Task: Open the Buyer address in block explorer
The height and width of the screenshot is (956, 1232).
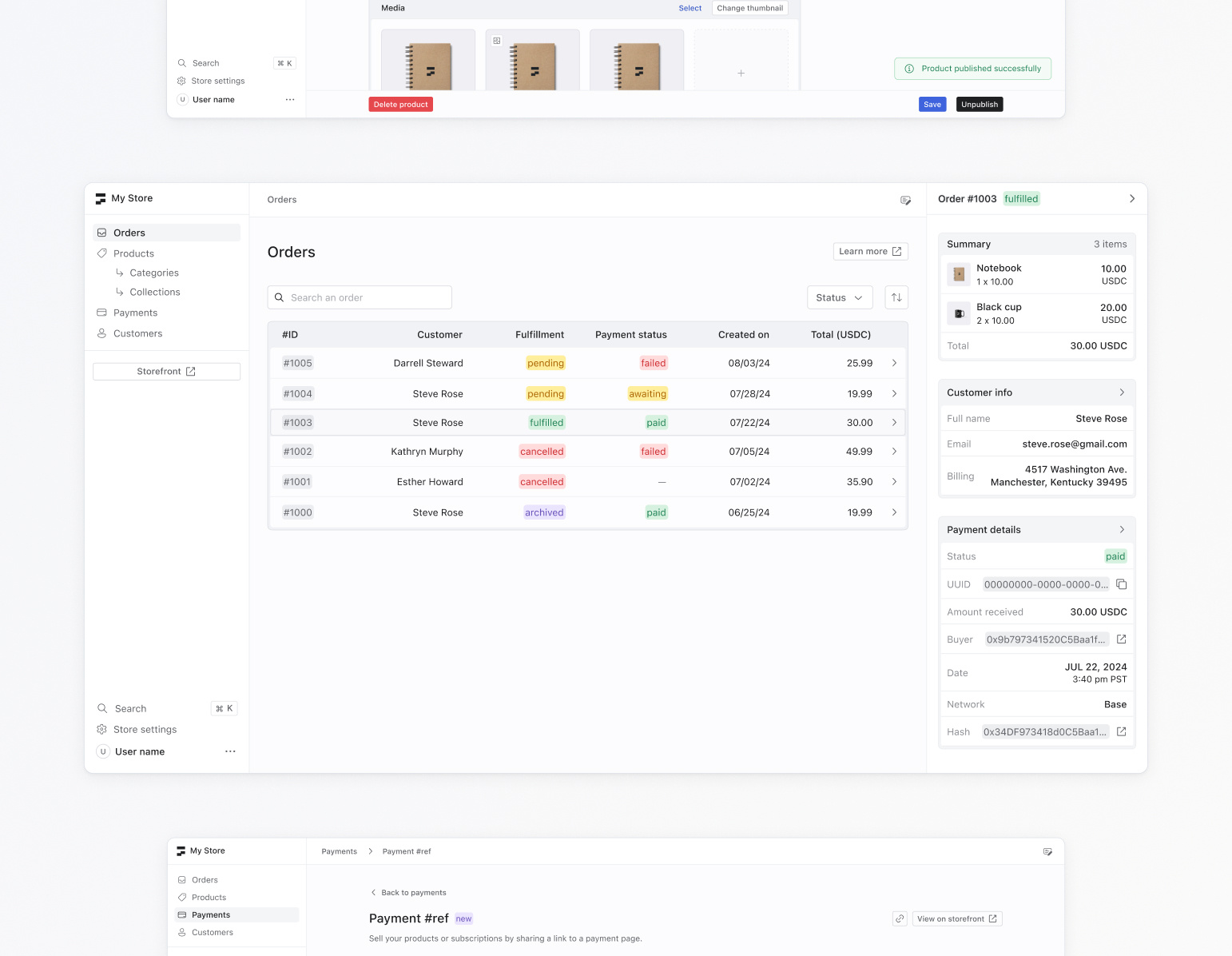Action: point(1121,639)
